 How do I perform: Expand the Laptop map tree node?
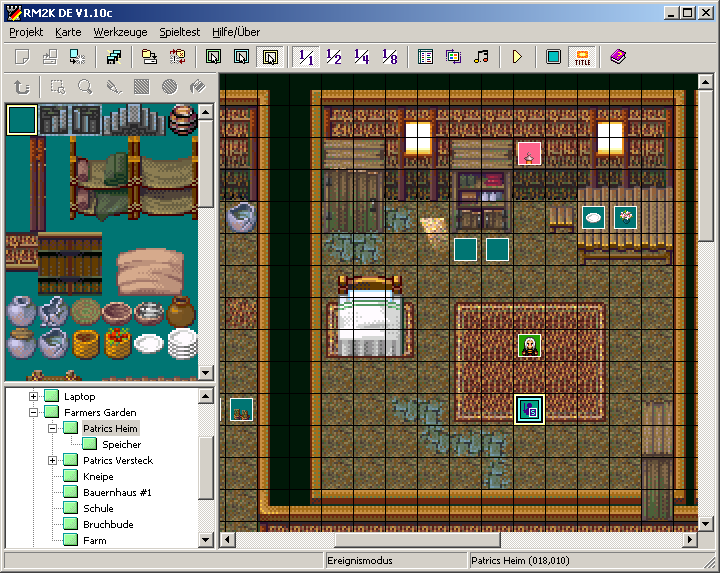(34, 397)
